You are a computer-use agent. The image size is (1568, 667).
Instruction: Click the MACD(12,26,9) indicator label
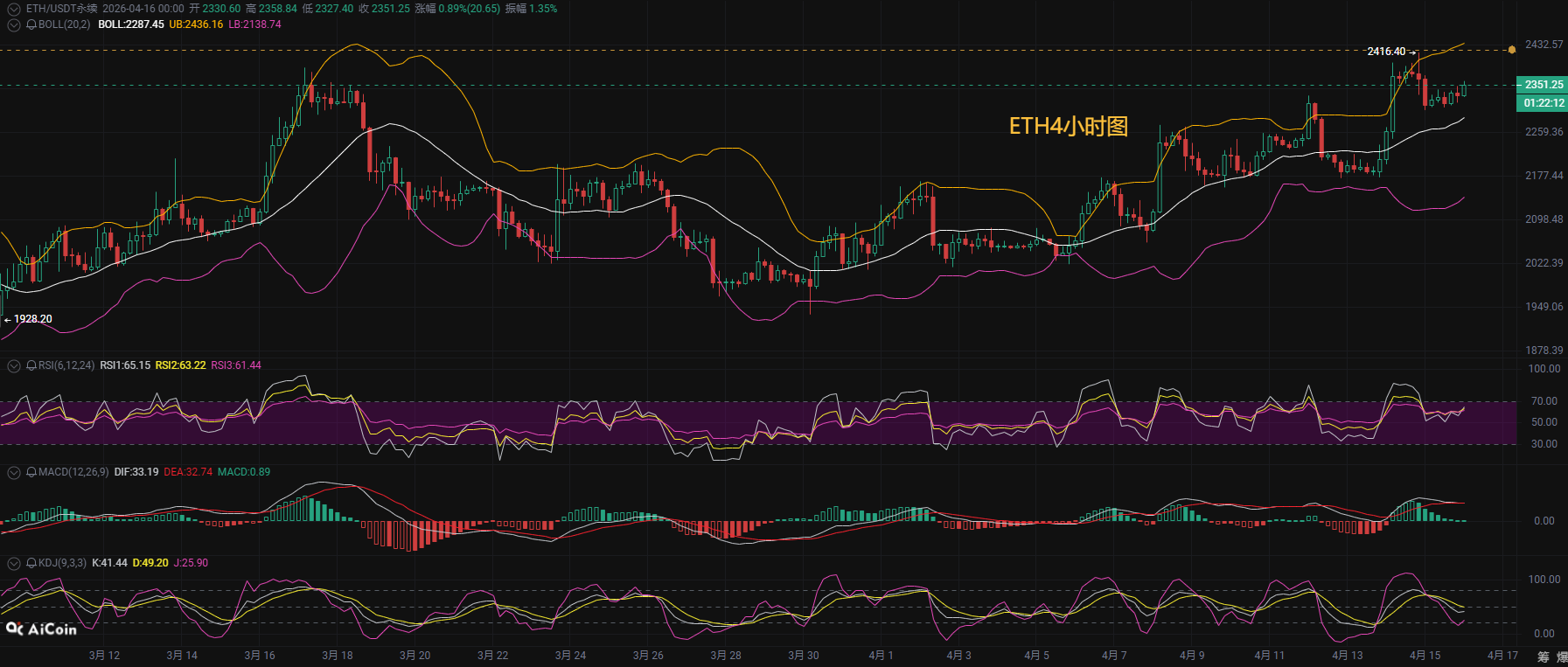pos(73,472)
